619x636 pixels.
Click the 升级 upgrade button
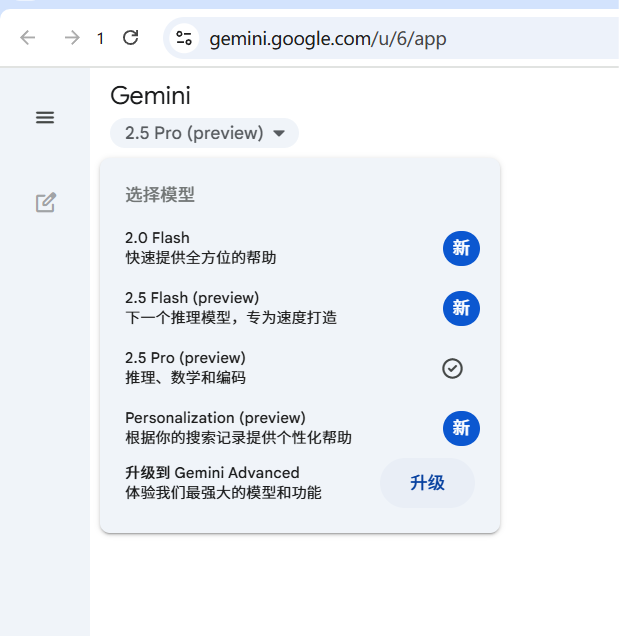coord(427,483)
